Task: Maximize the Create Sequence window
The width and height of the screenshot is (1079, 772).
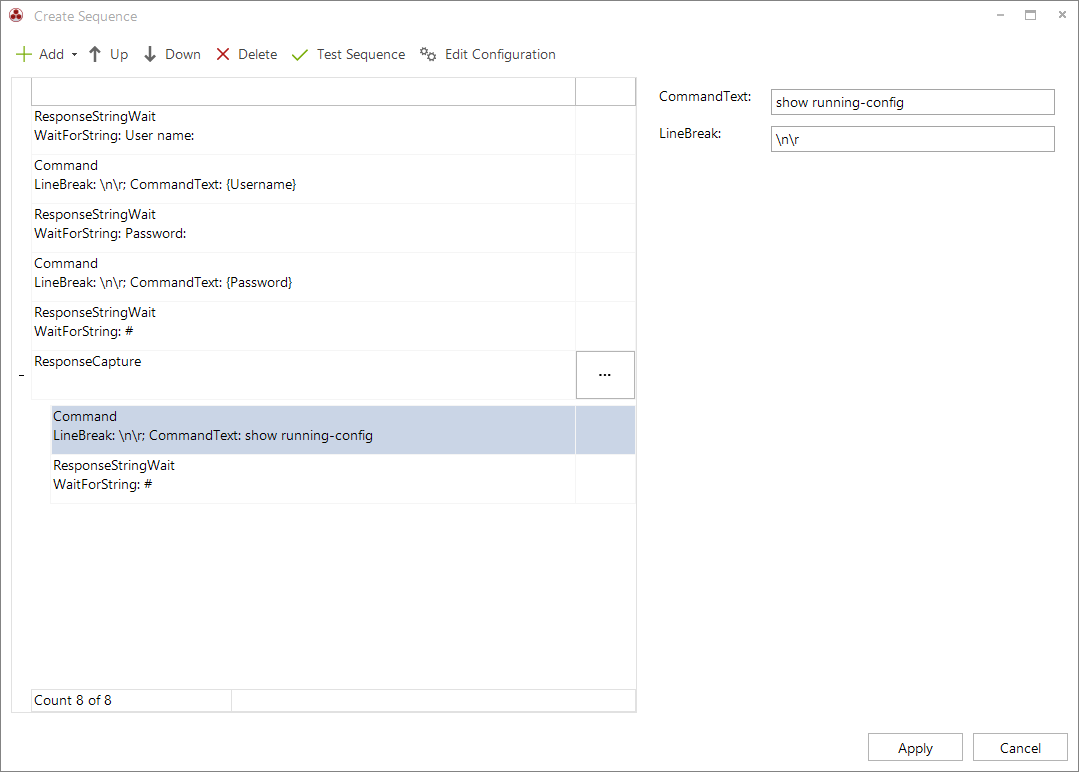Action: [1030, 15]
